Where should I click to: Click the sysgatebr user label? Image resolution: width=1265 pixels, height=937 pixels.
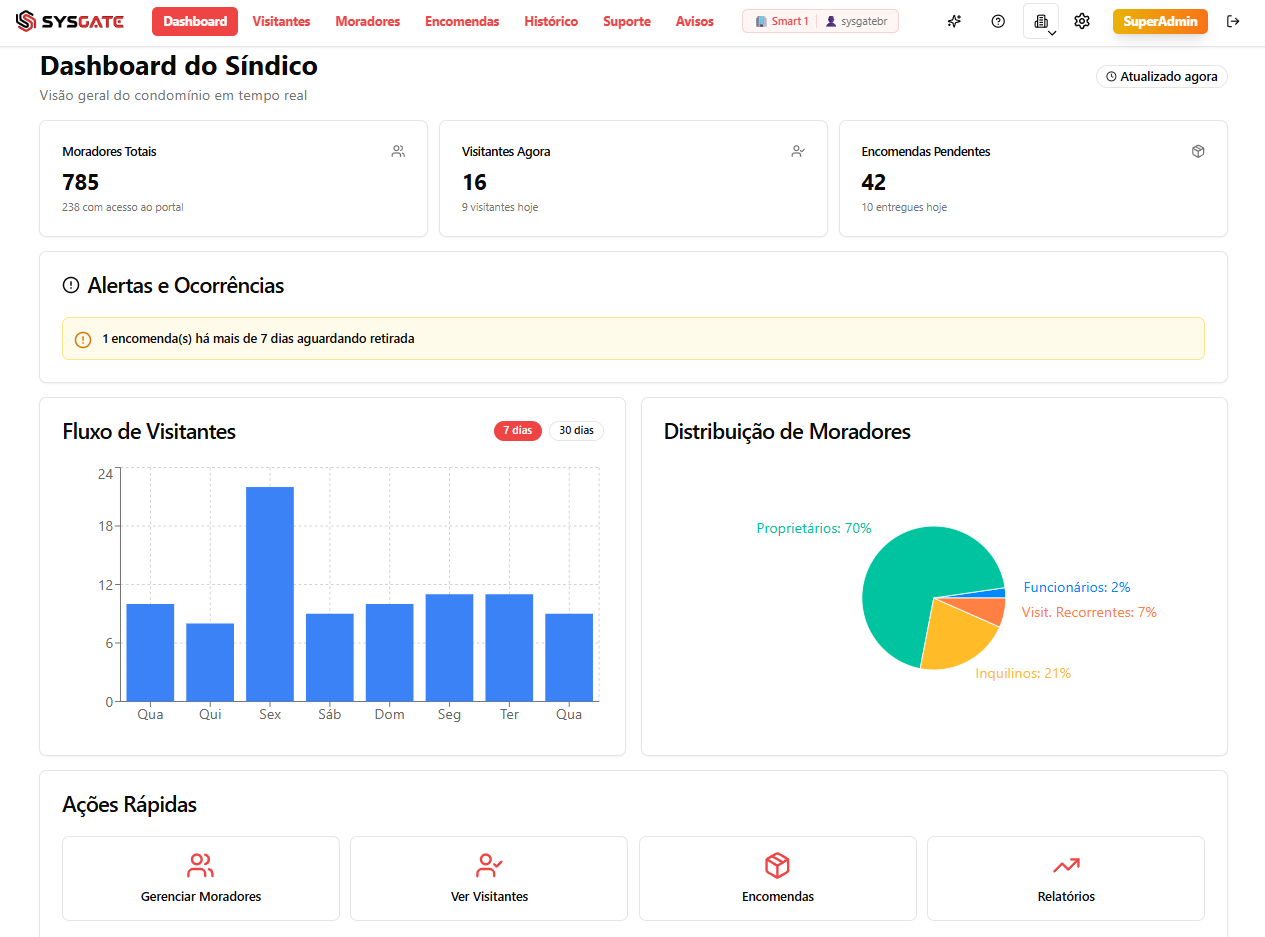[857, 21]
